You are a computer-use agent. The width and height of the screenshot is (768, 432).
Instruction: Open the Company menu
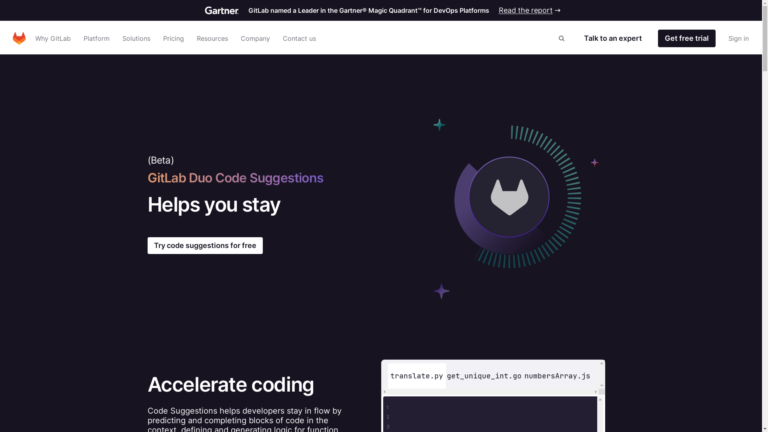255,38
